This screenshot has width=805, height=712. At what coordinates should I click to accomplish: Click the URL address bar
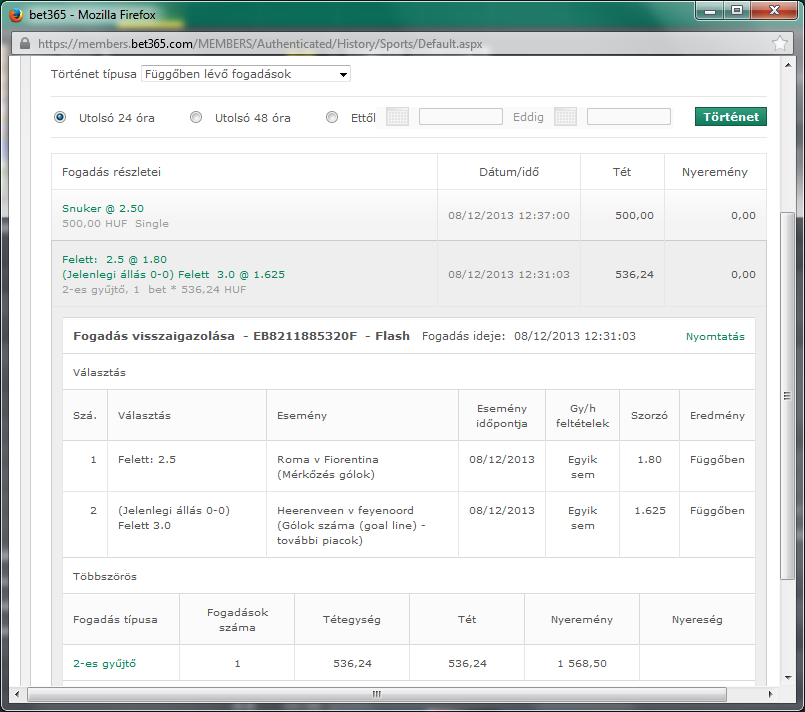point(400,44)
